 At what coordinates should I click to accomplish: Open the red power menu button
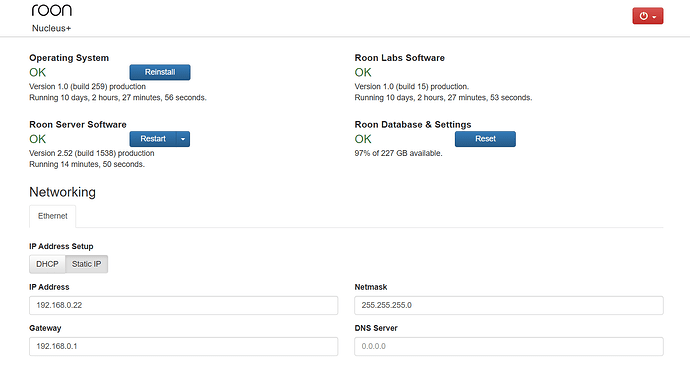click(647, 16)
